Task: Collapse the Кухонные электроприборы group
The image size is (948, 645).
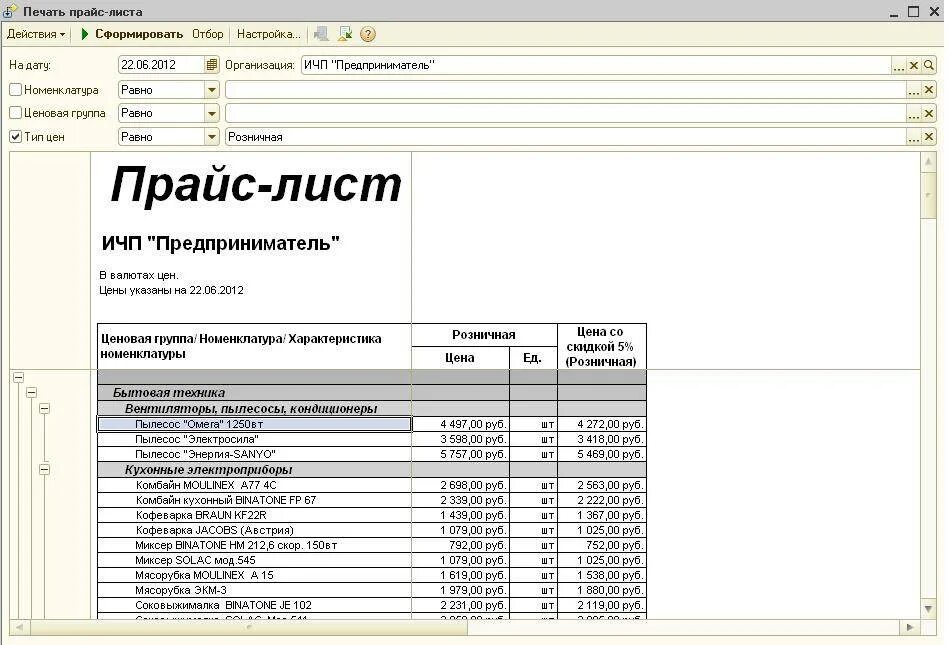Action: [44, 469]
